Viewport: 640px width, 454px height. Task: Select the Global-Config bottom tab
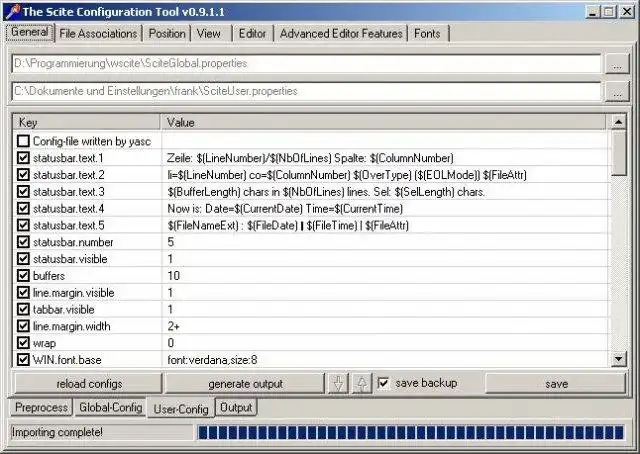pyautogui.click(x=111, y=407)
